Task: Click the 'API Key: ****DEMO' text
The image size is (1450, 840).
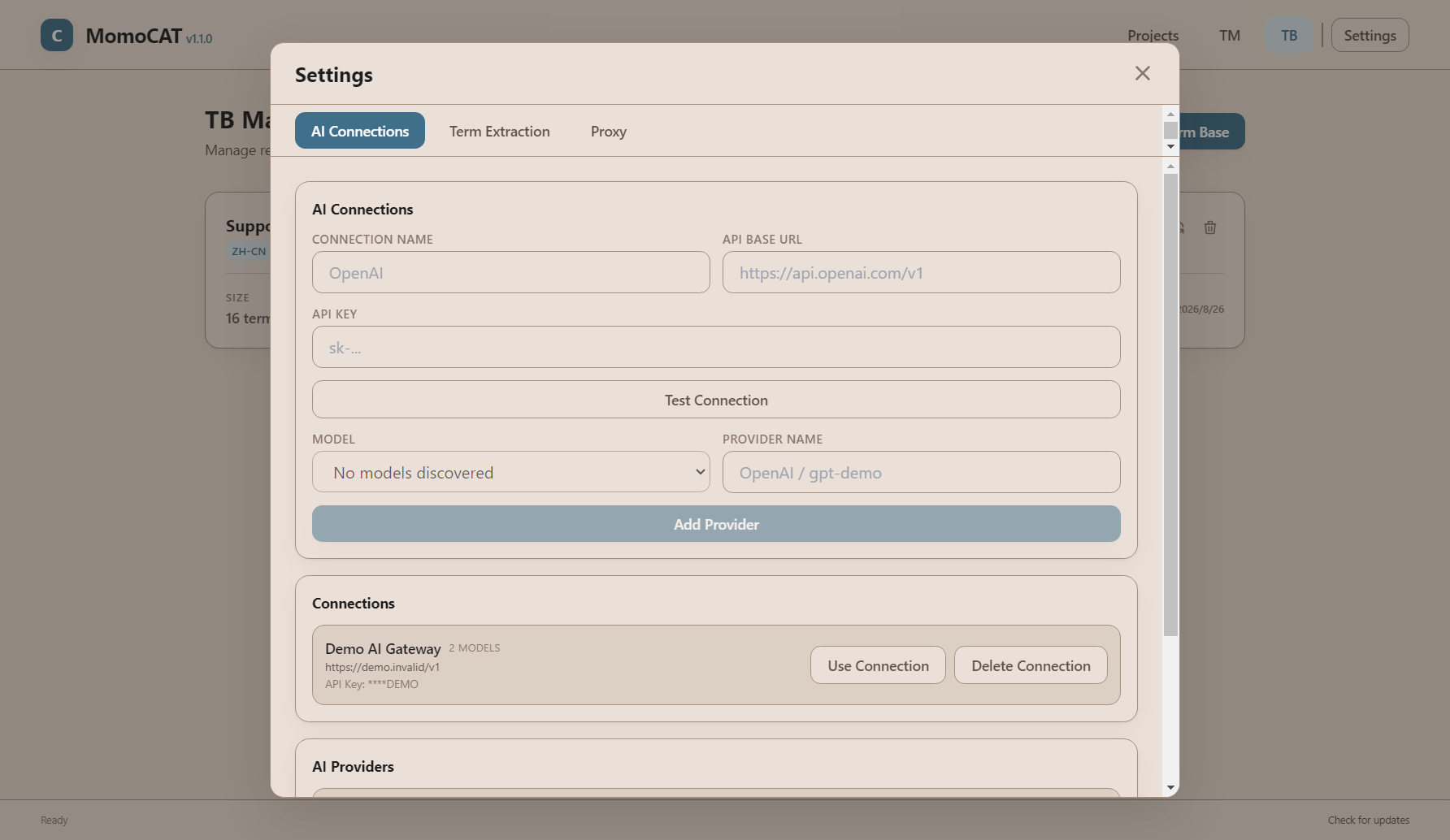Action: 371,684
